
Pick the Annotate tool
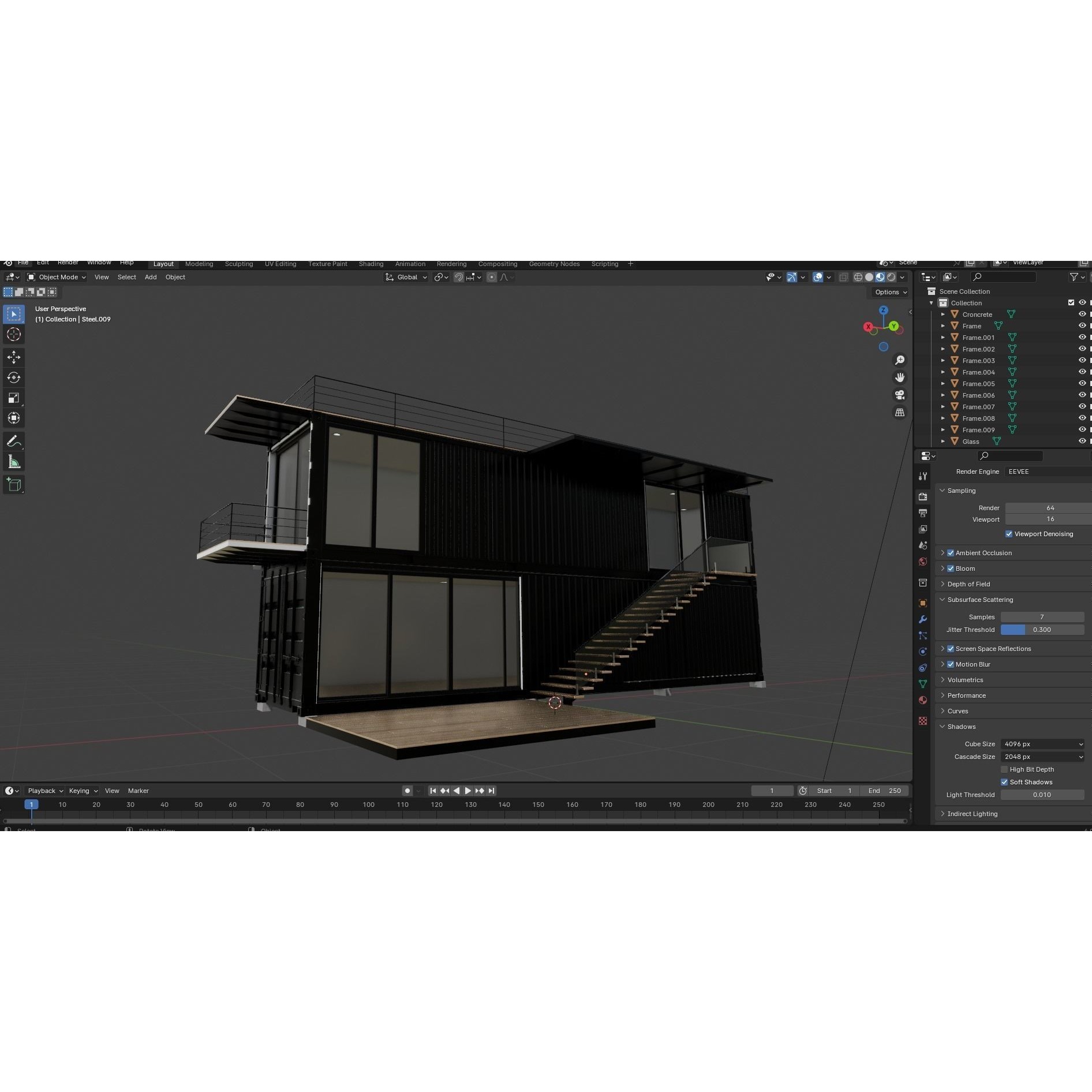[14, 441]
